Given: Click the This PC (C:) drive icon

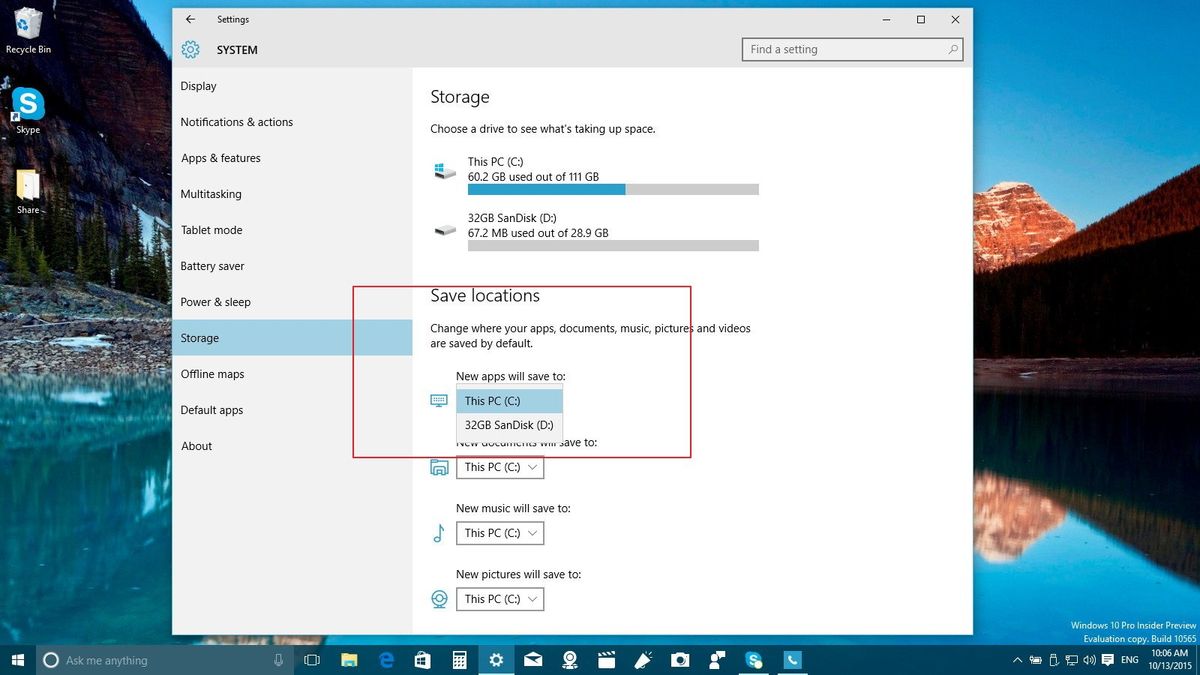Looking at the screenshot, I should tap(444, 168).
